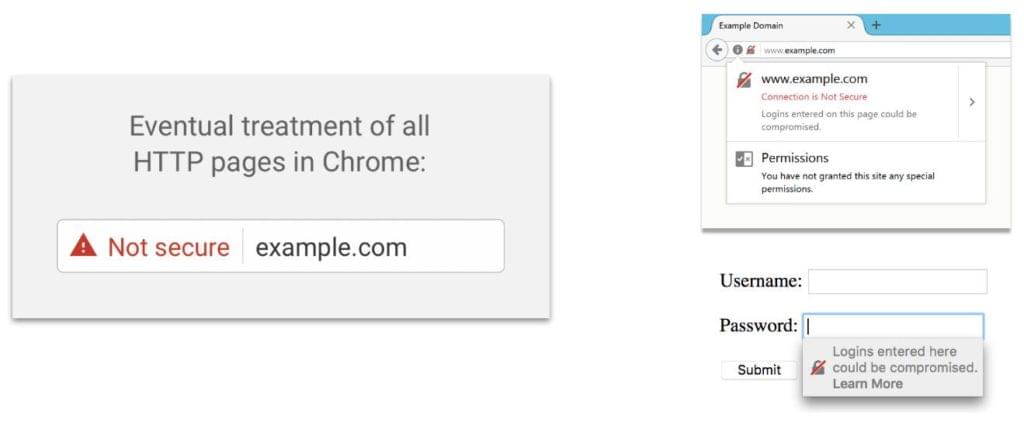Click the "Connection is Not Secure" text
This screenshot has height=423, width=1024.
coord(813,97)
